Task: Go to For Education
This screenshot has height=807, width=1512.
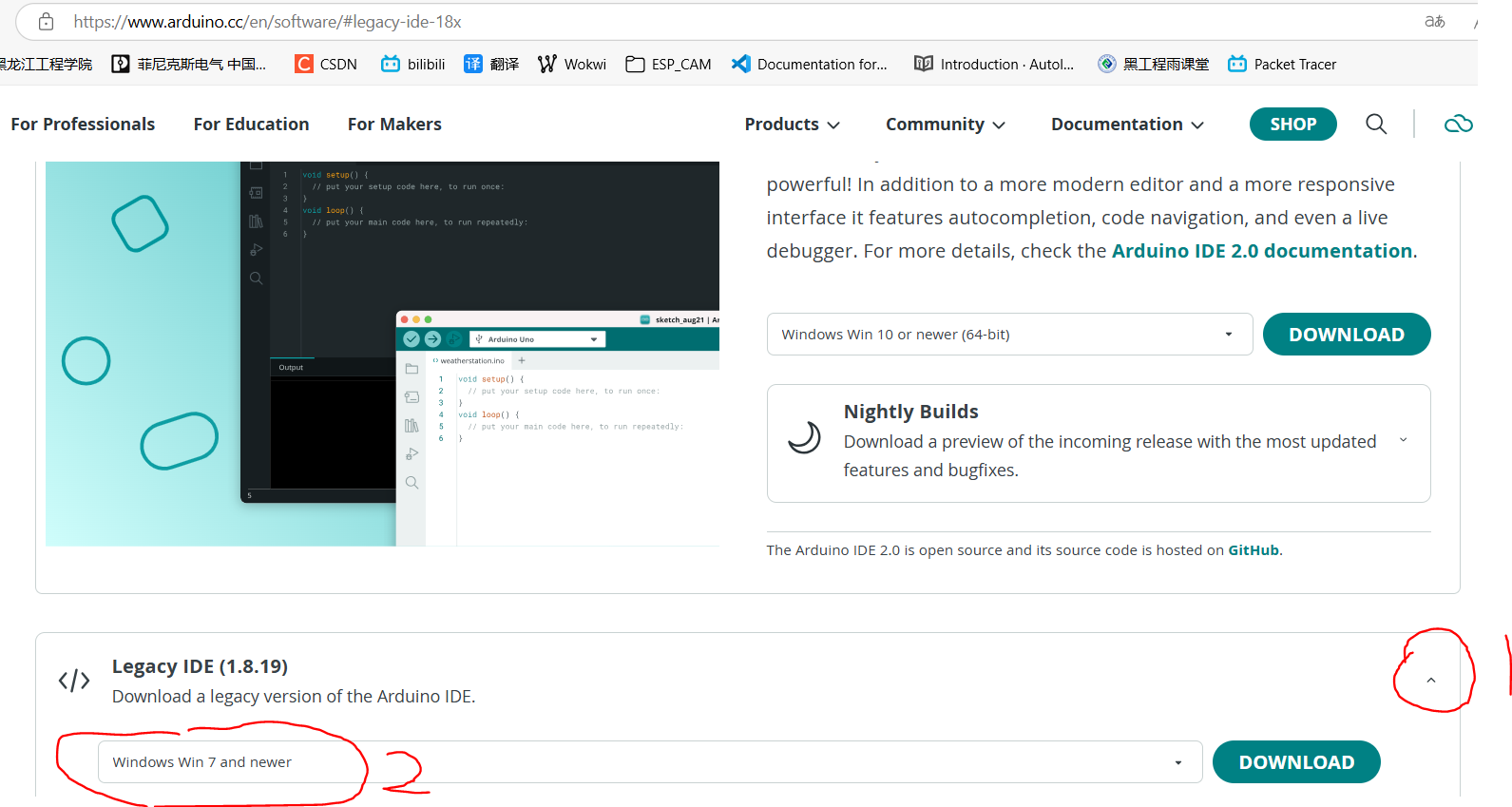Action: 251,125
